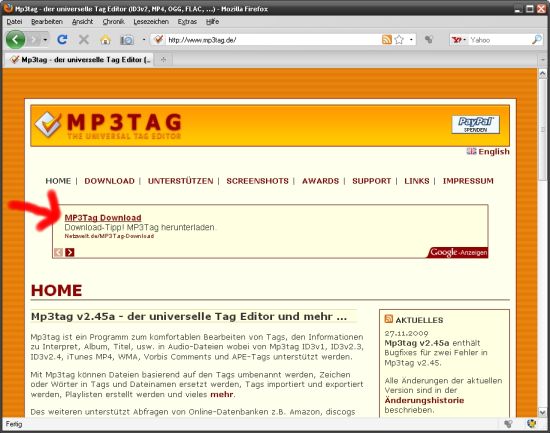Open the Extras menu
This screenshot has width=550, height=433.
(x=187, y=22)
